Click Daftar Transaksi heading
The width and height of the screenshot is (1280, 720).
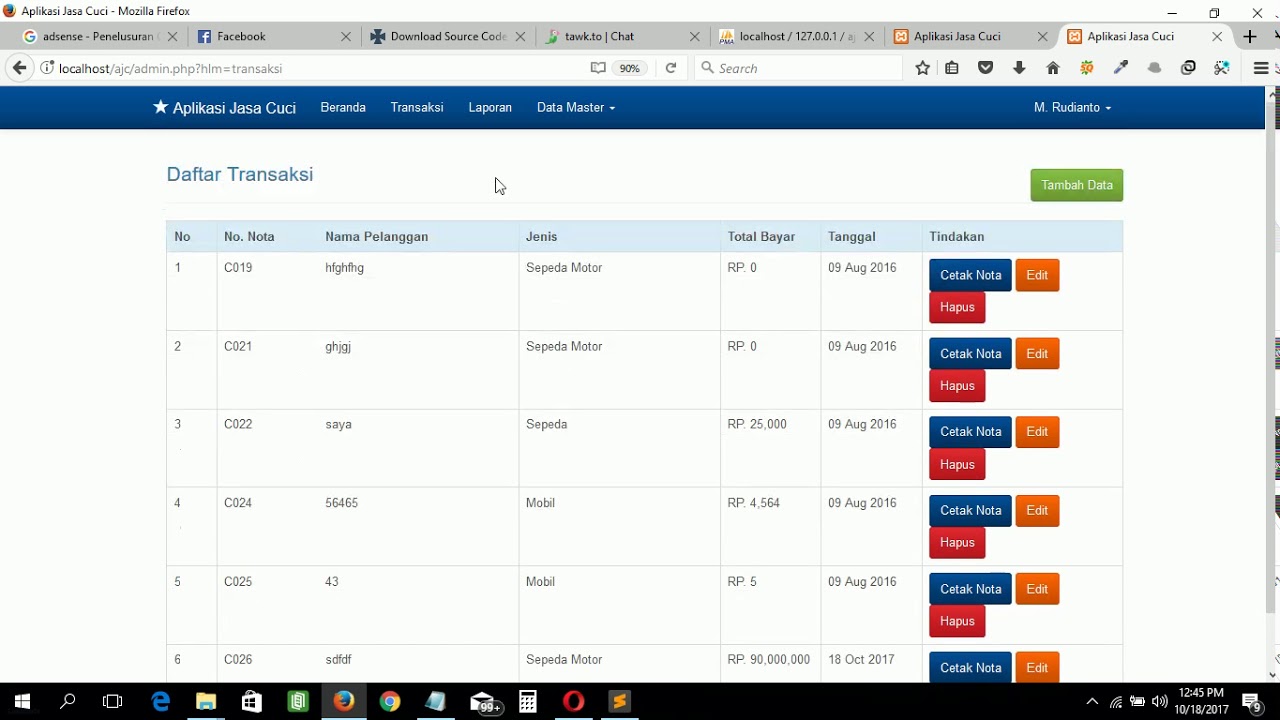point(240,174)
